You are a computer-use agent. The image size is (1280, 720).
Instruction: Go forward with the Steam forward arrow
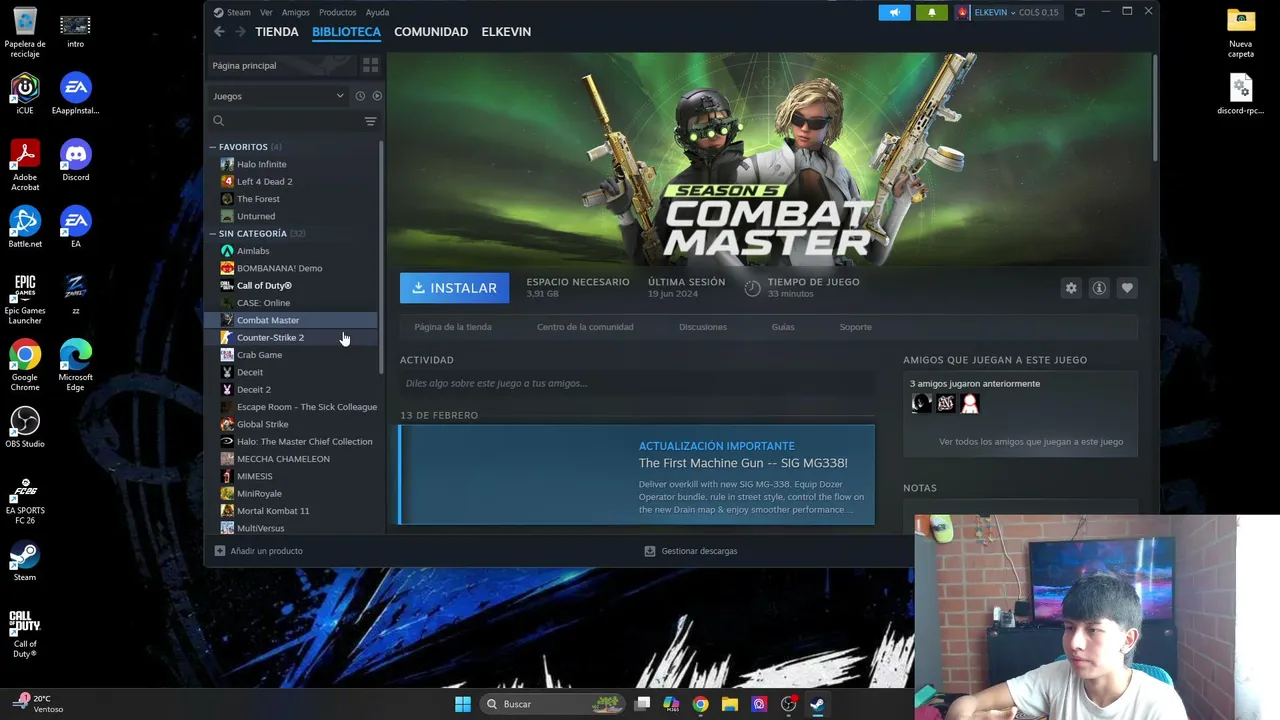[x=240, y=32]
